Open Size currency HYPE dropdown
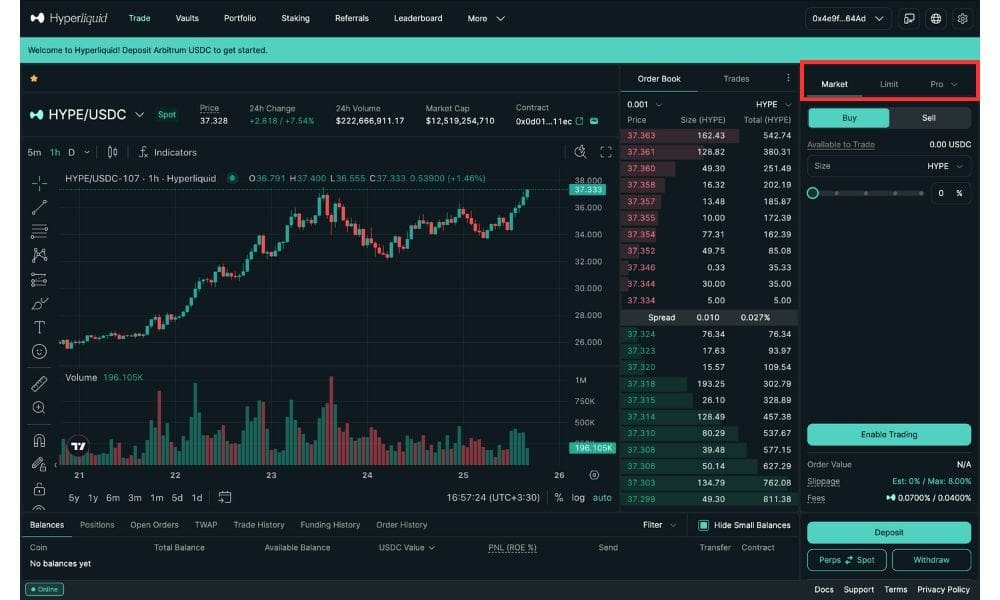The width and height of the screenshot is (1000, 600). [x=945, y=166]
